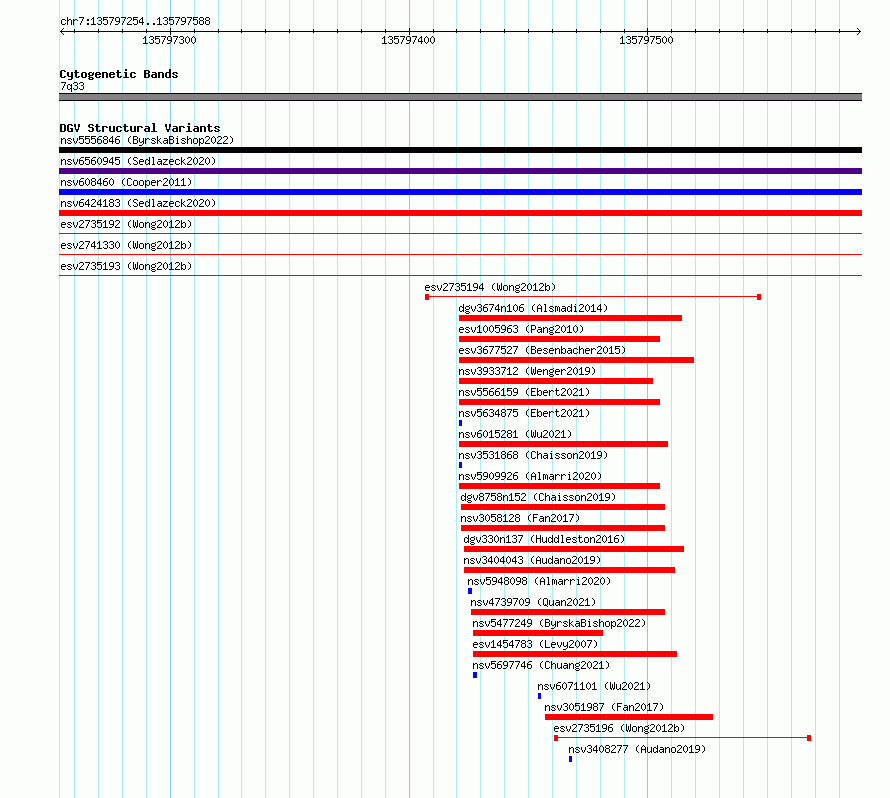890x798 pixels.
Task: Open variant nsv6560945 (Sedlazeck2020) label
Action: coord(138,161)
